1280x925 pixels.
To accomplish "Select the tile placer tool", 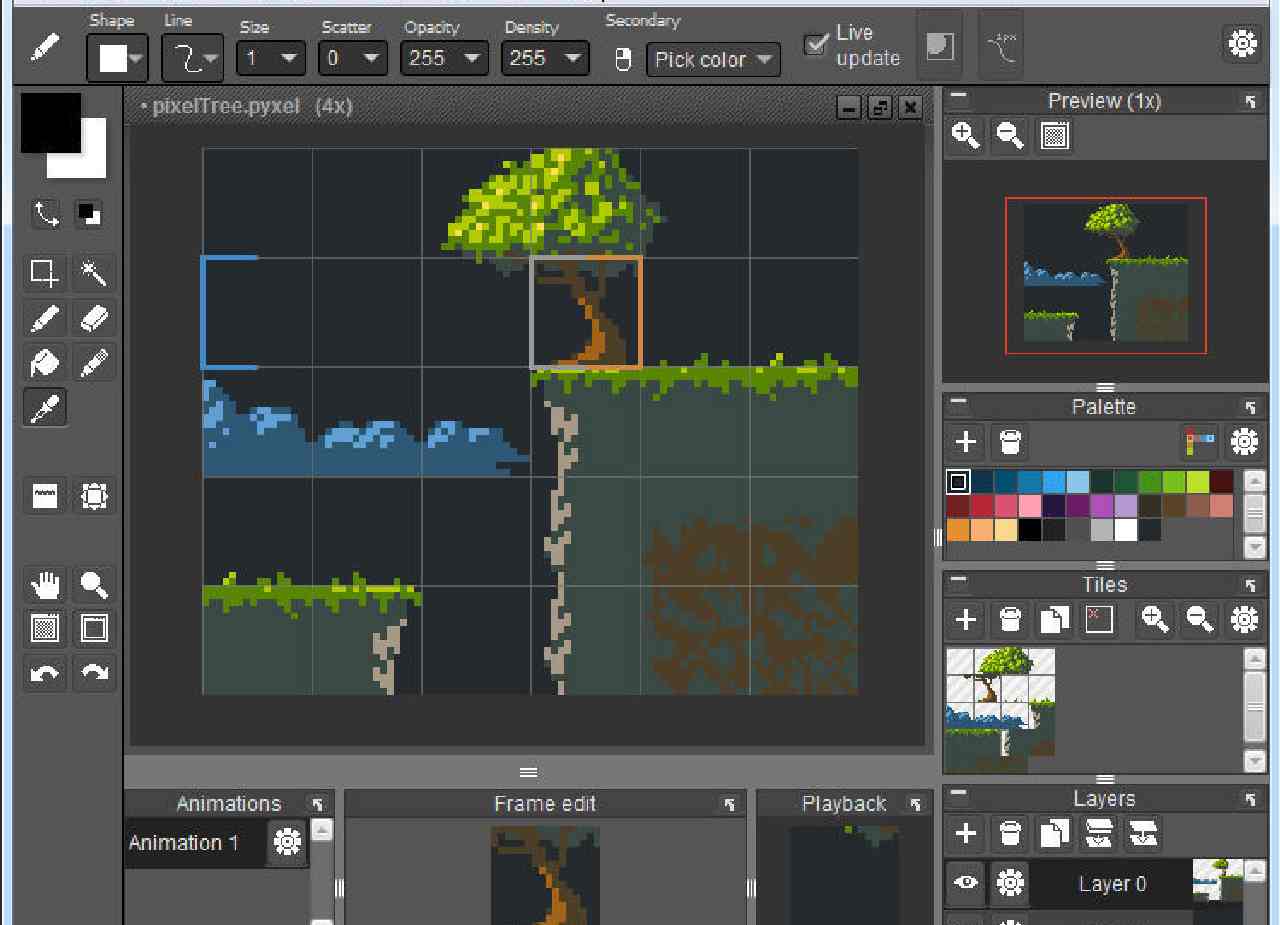I will coord(45,496).
